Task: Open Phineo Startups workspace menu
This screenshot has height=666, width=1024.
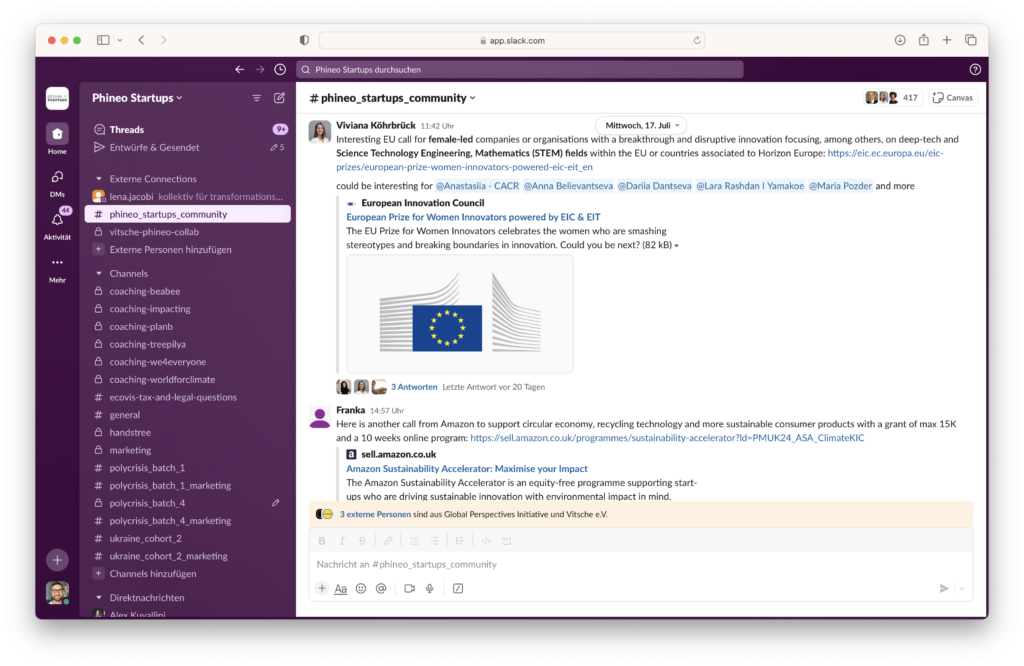Action: [137, 98]
